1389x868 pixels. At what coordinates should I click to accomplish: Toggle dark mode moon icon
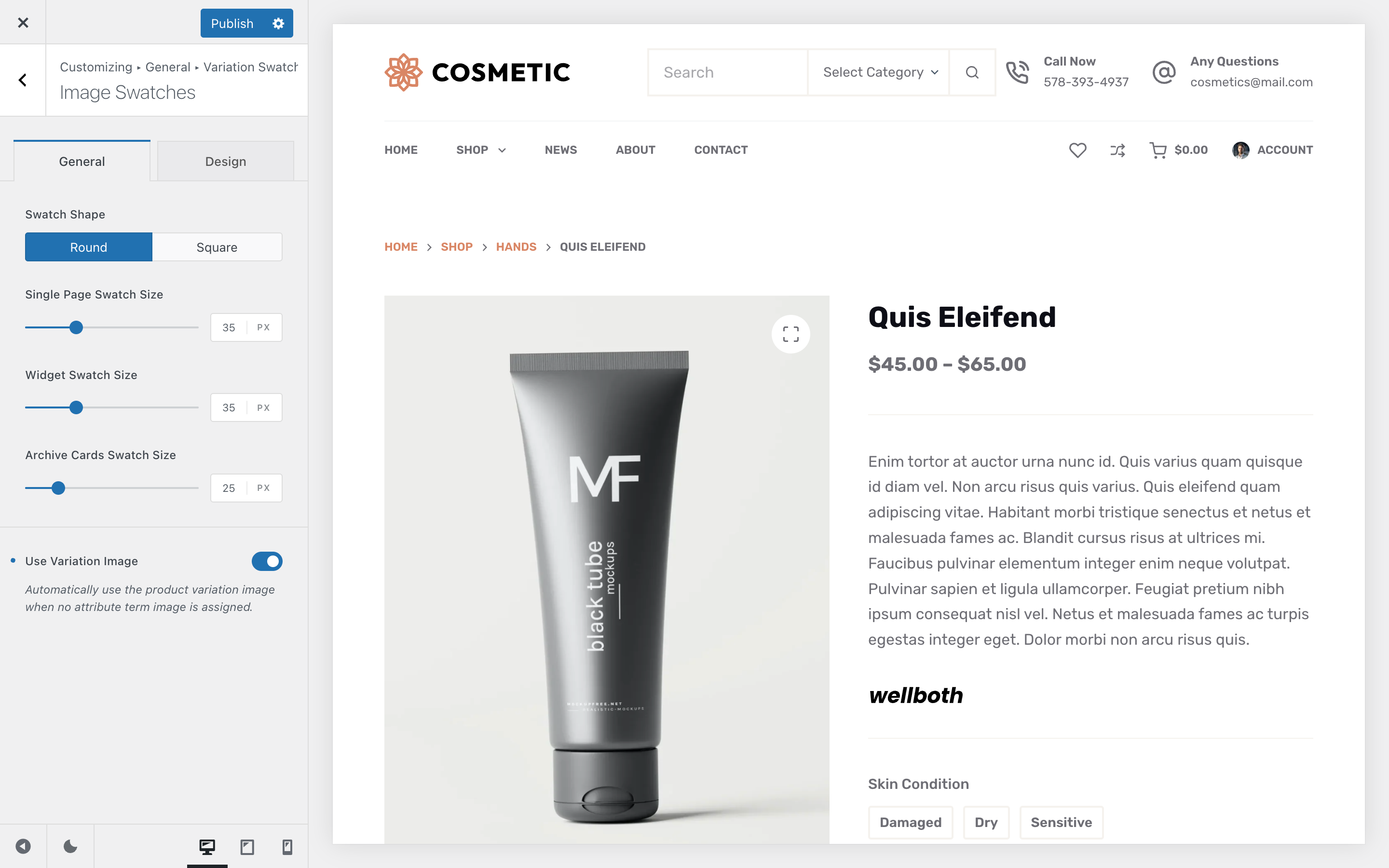point(70,846)
